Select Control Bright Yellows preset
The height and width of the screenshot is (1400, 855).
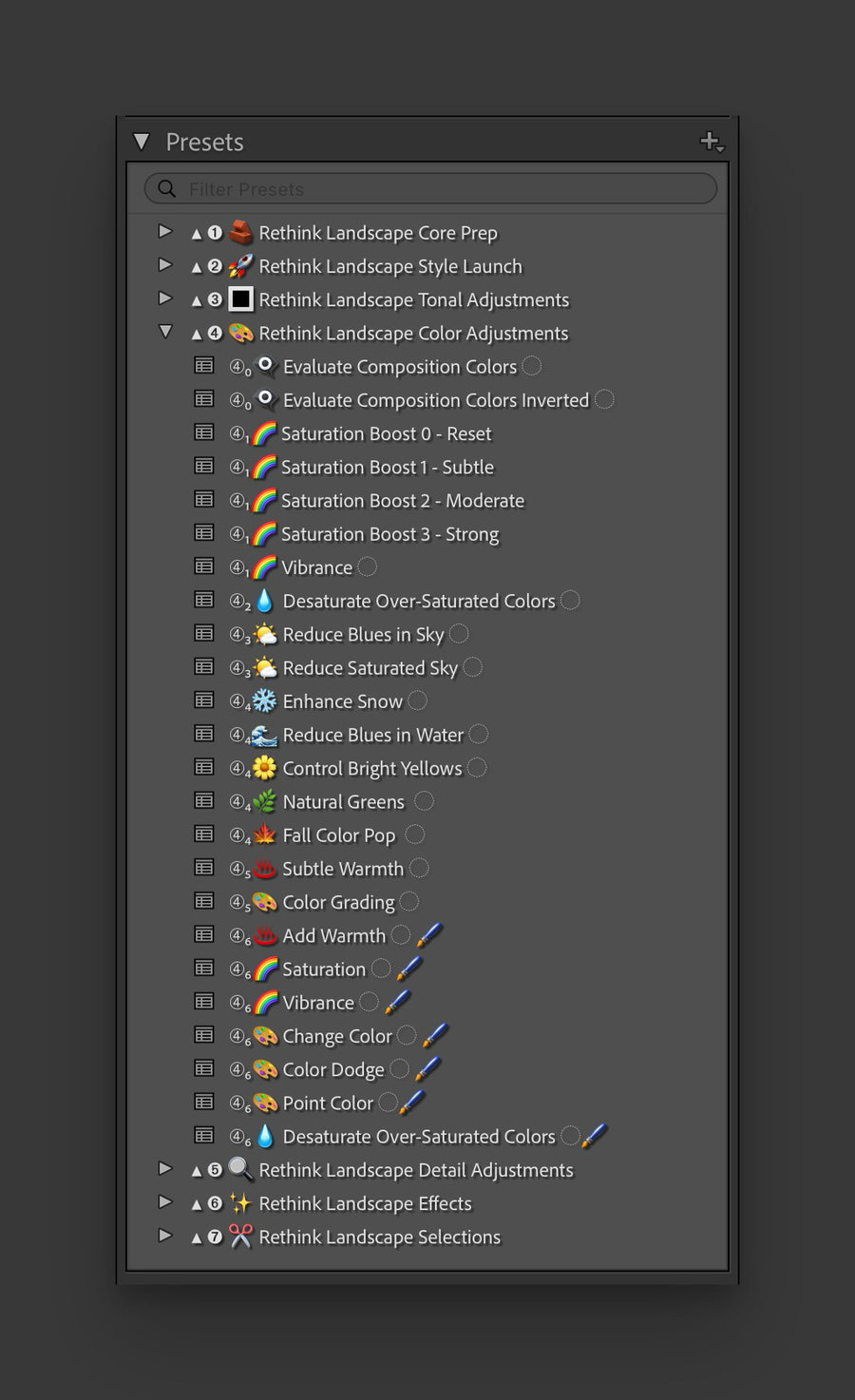pos(371,768)
